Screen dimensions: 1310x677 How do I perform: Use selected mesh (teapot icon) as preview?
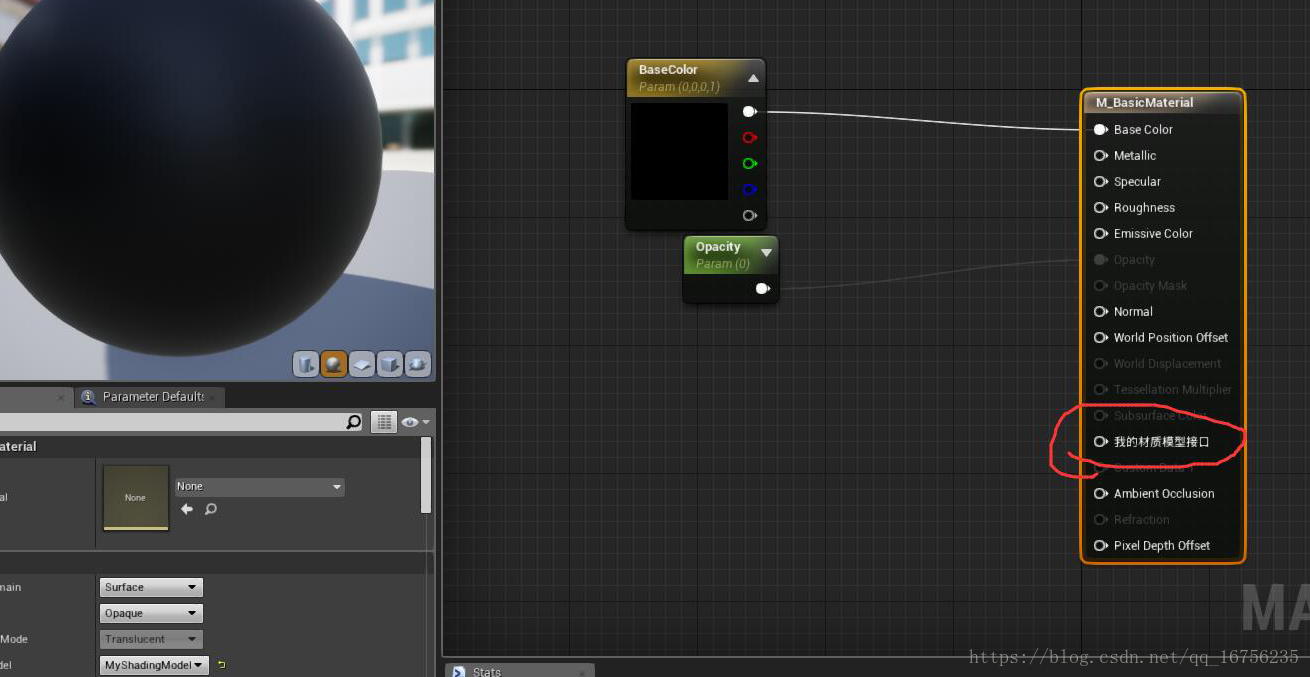click(418, 364)
